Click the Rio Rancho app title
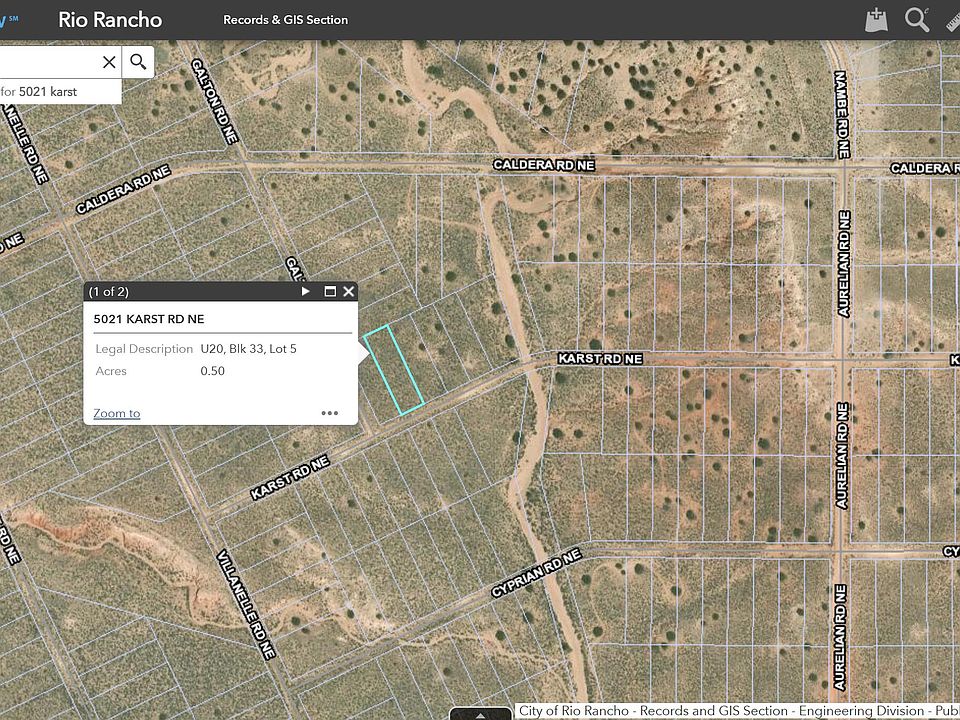 click(110, 20)
